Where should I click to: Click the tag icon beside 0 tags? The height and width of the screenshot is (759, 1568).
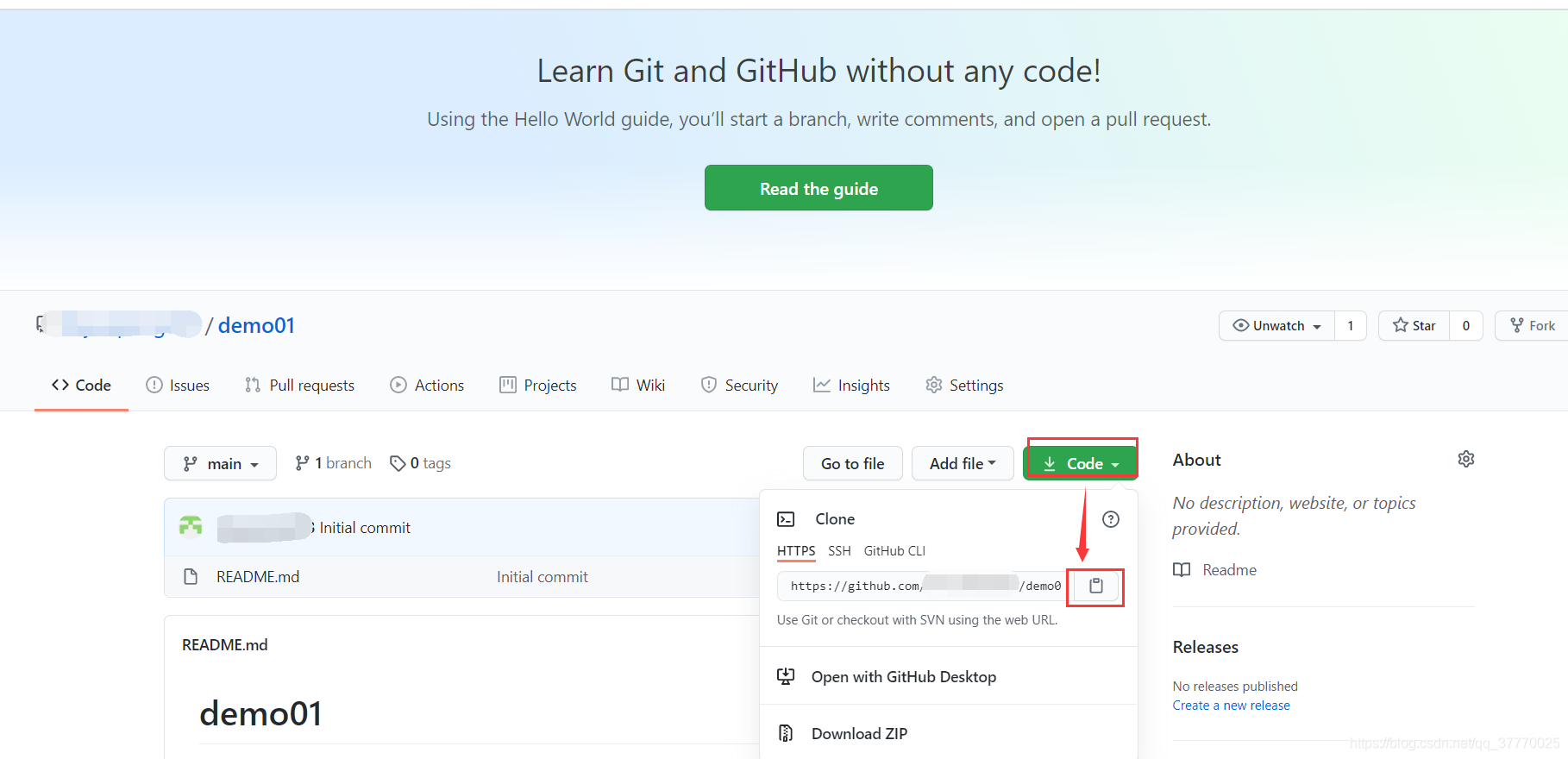coord(398,463)
